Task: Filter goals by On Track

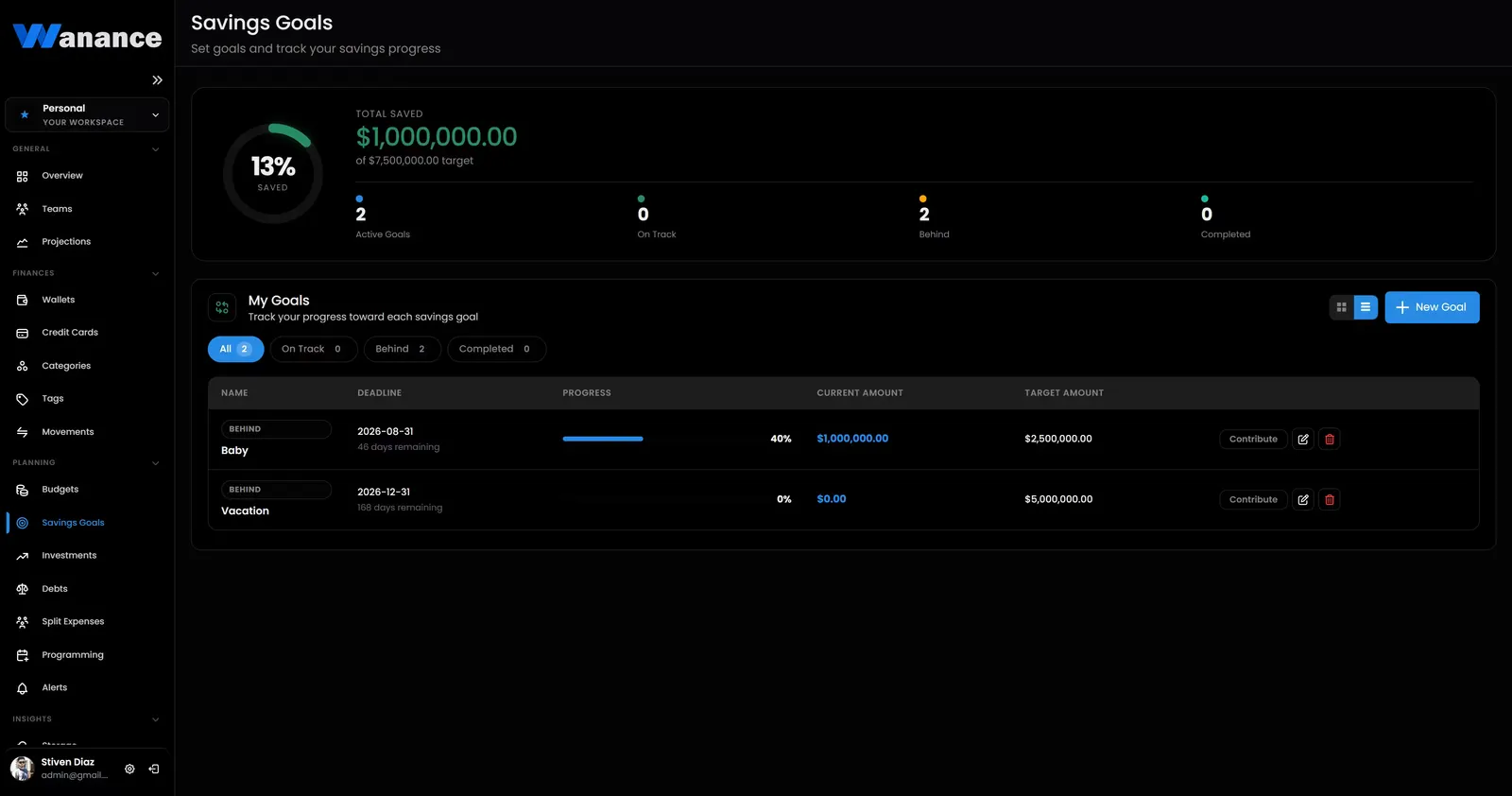Action: coord(314,349)
